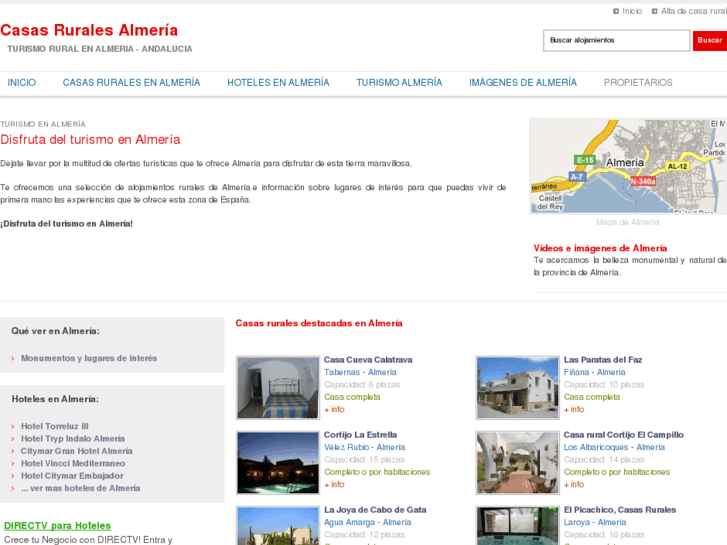Click the La Joya de Cabo de Gata photo
727x545 pixels.
click(x=278, y=526)
